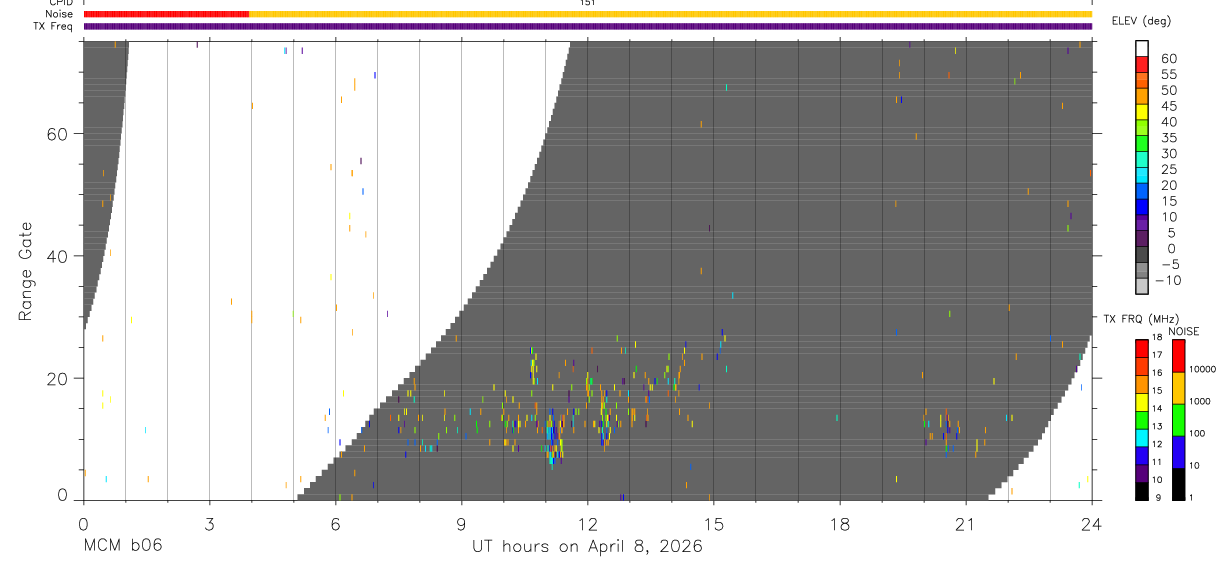Click the "ELEV (deg)" legend title
The image size is (1228, 567).
tap(1141, 21)
